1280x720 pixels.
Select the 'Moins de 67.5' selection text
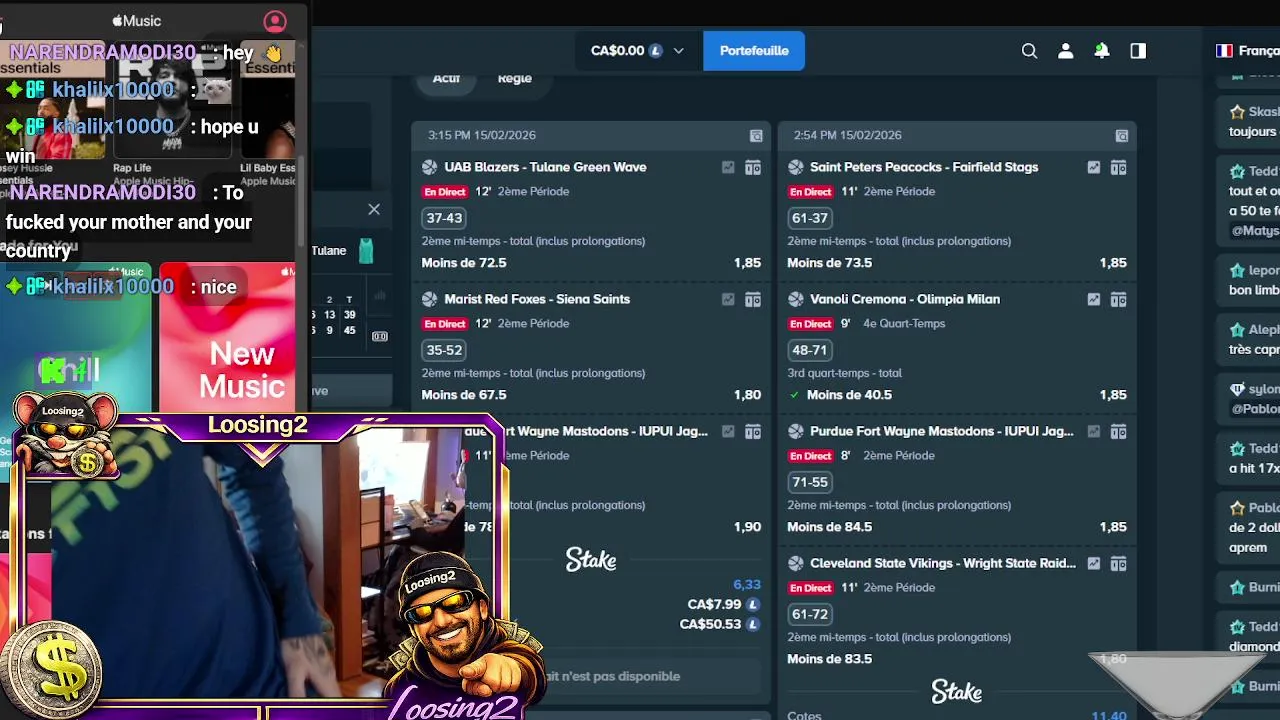click(464, 395)
